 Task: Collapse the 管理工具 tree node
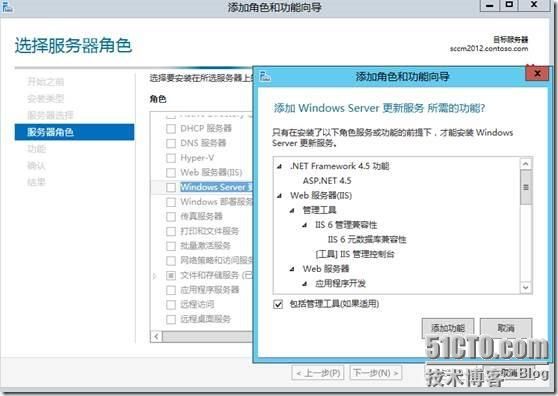pos(292,211)
